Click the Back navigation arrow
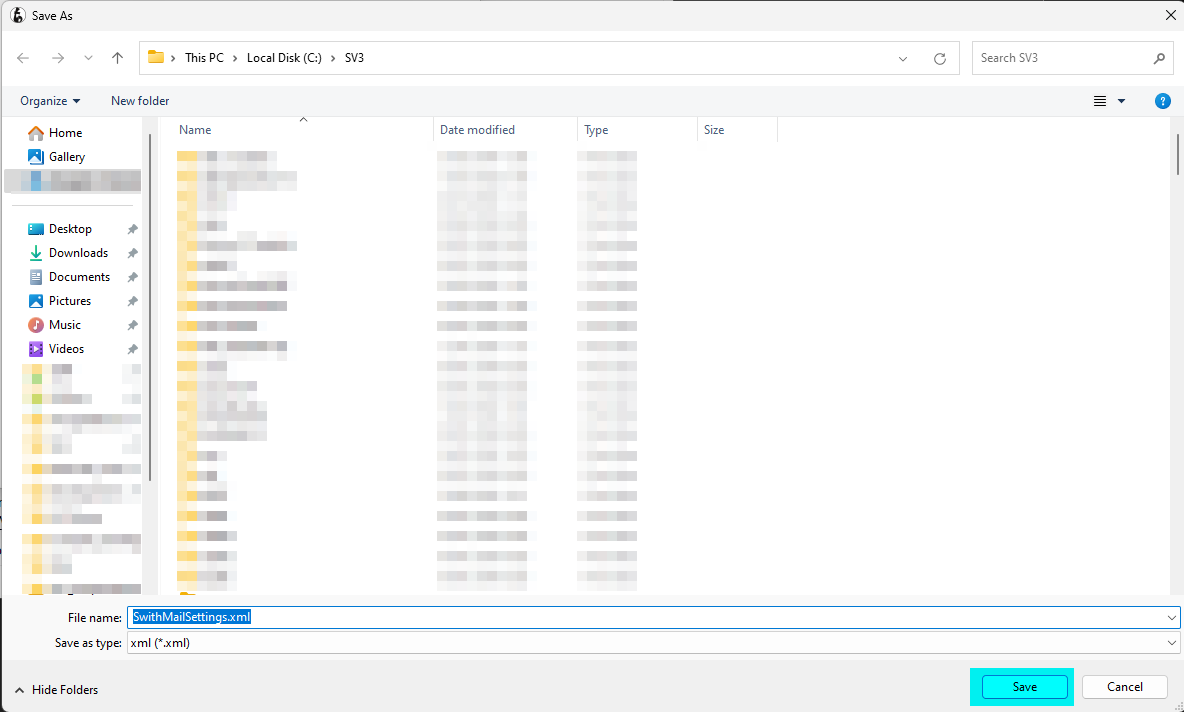1184x712 pixels. click(x=23, y=58)
